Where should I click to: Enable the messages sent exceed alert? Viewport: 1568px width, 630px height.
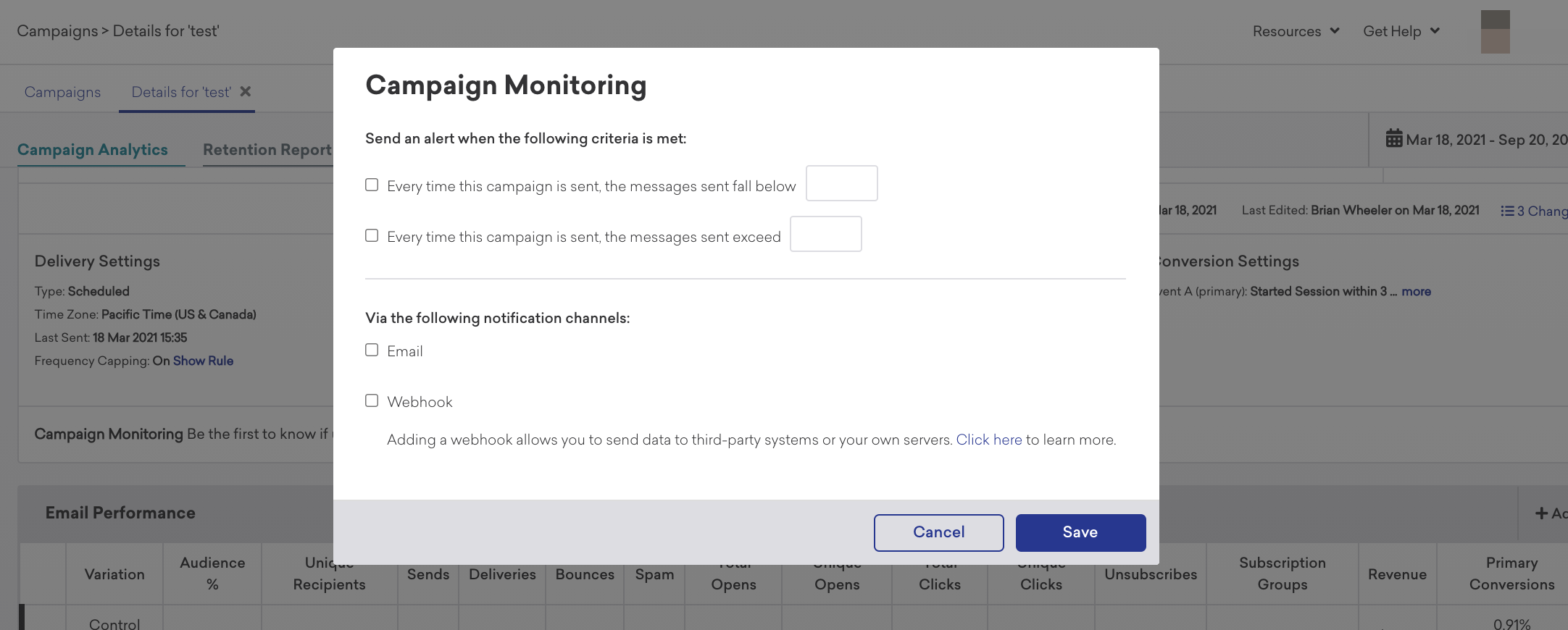pyautogui.click(x=372, y=235)
